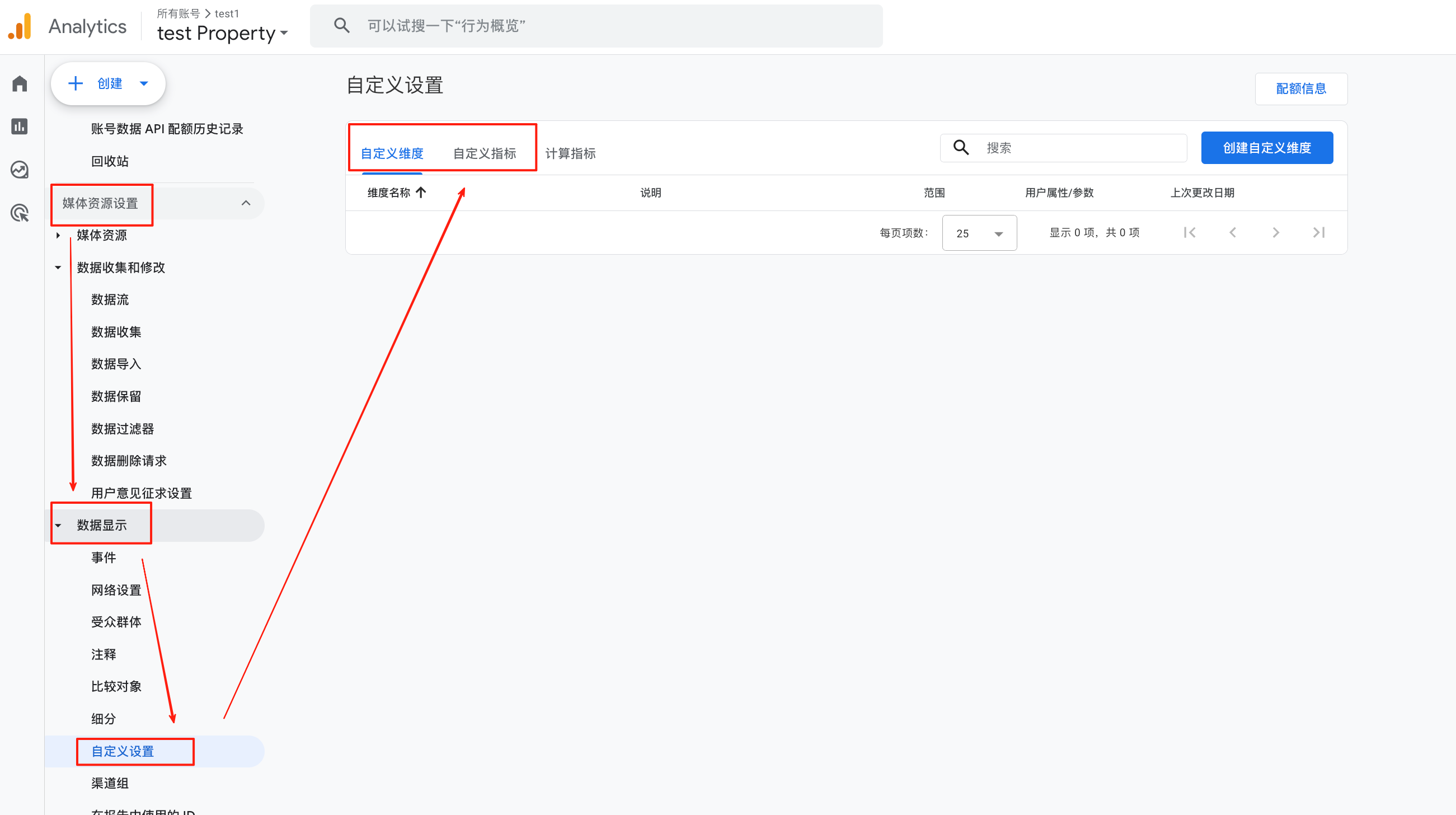This screenshot has height=815, width=1456.
Task: Click the last page pagination icon
Action: 1319,232
